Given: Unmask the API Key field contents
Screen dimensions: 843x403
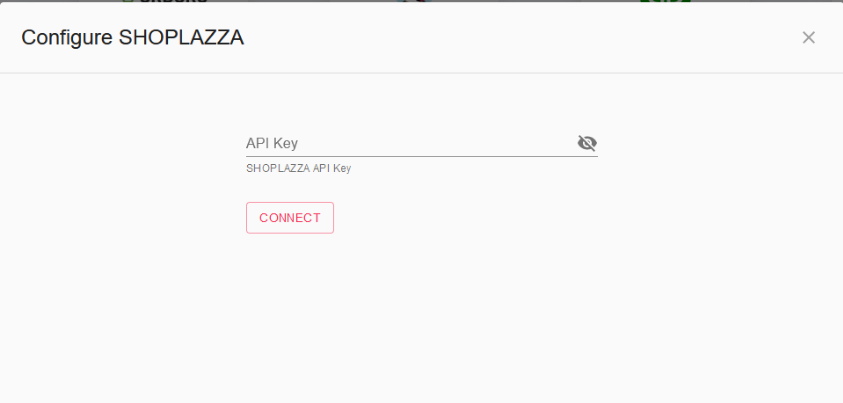Looking at the screenshot, I should click(587, 143).
